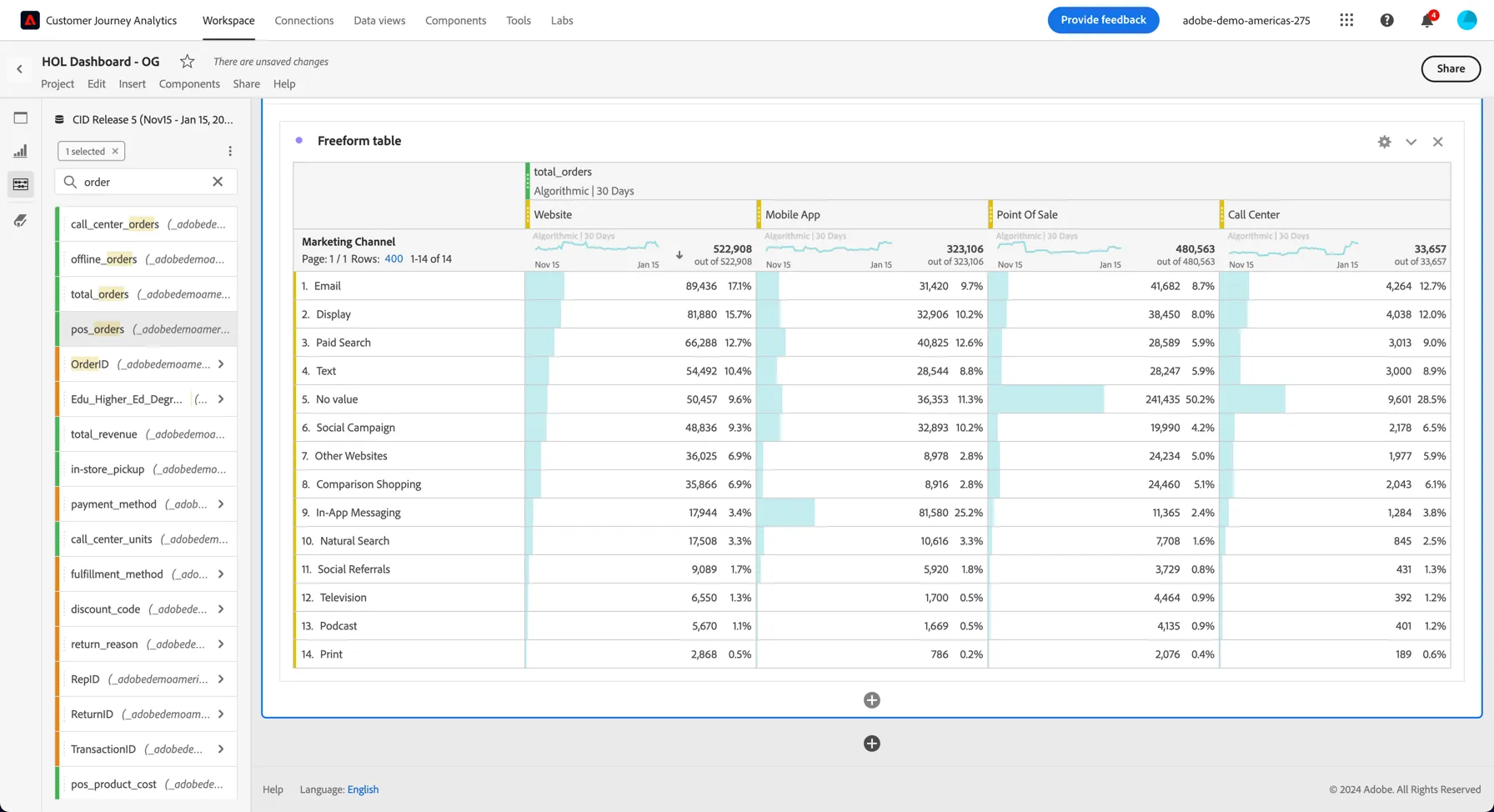The image size is (1494, 812).
Task: Click the Share button
Action: tap(1451, 68)
